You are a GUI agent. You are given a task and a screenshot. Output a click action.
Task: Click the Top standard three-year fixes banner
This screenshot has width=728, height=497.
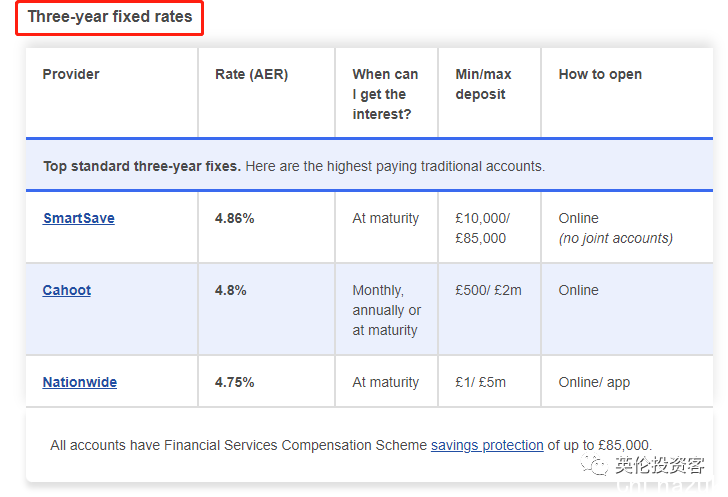(x=369, y=166)
